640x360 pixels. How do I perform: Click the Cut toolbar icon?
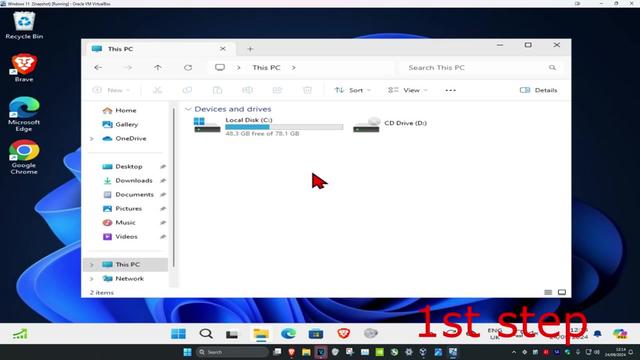click(x=157, y=90)
